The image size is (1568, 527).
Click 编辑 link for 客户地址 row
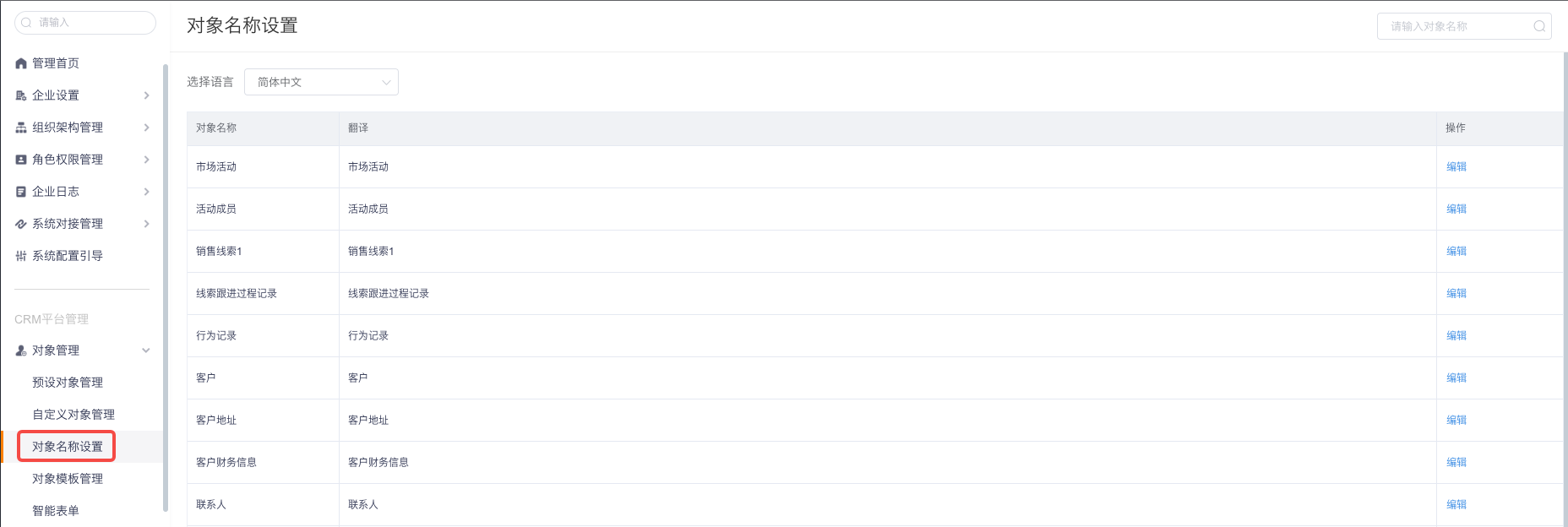(x=1456, y=420)
